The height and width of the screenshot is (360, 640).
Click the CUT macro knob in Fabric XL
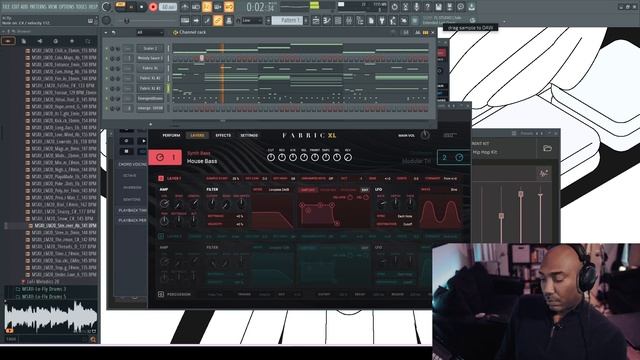point(271,157)
